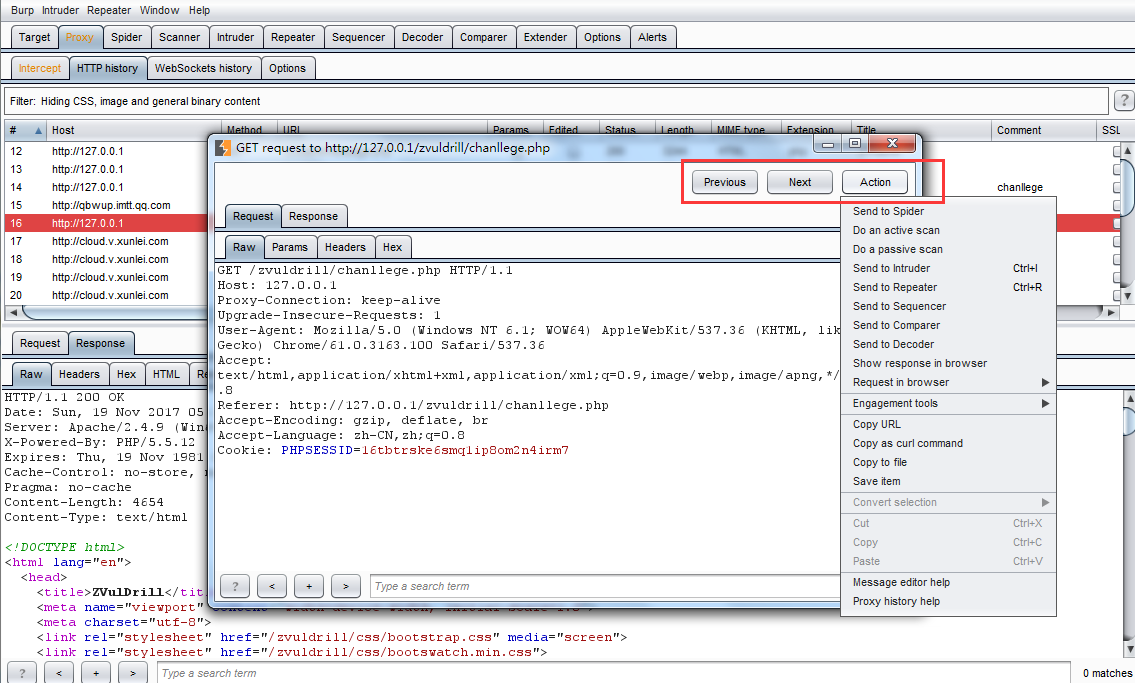Click previous match button in popup search bar
This screenshot has height=683, width=1135.
pyautogui.click(x=272, y=586)
